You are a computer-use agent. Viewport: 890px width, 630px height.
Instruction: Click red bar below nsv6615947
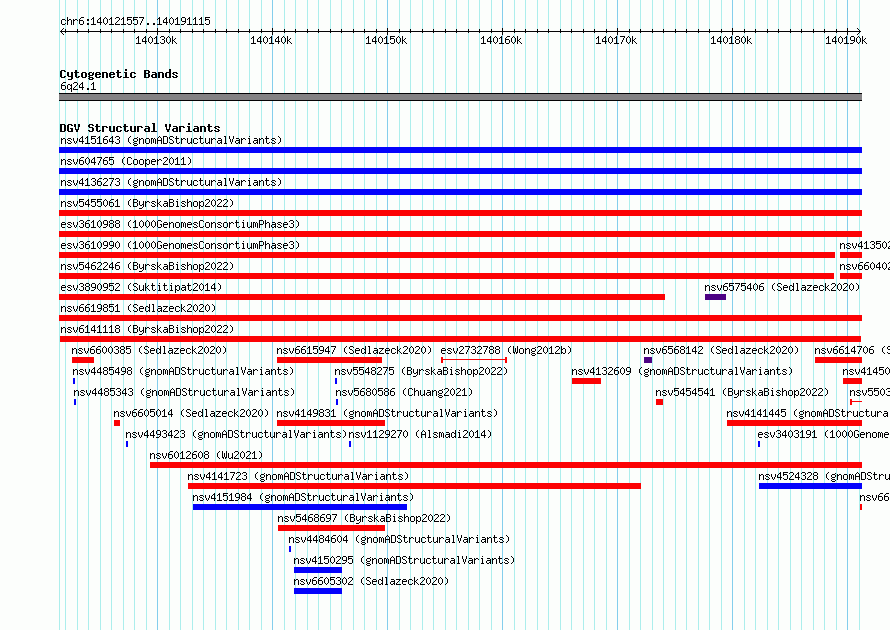click(329, 360)
